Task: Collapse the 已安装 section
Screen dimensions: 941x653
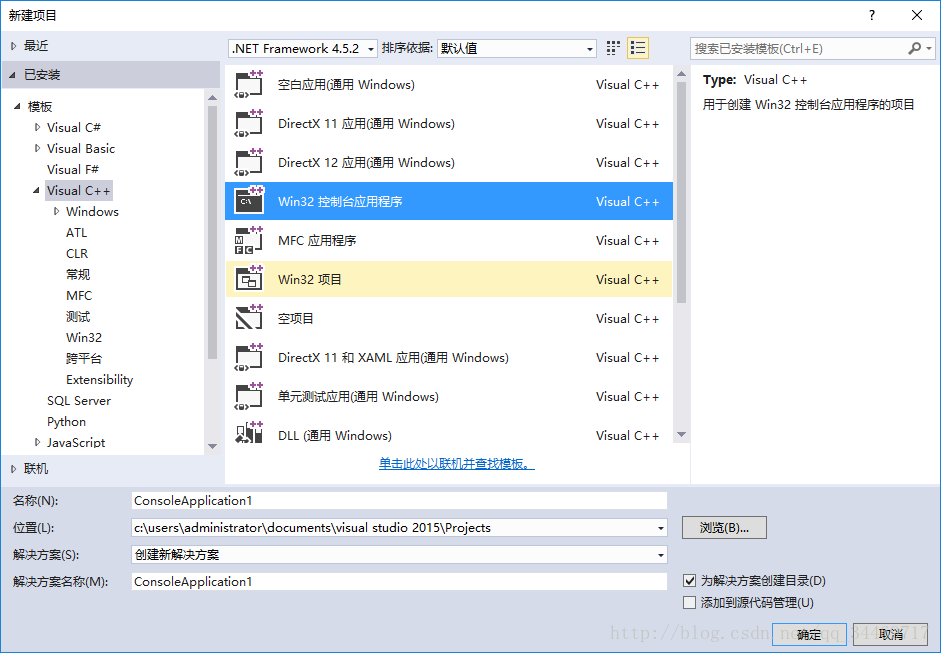Action: pyautogui.click(x=13, y=74)
